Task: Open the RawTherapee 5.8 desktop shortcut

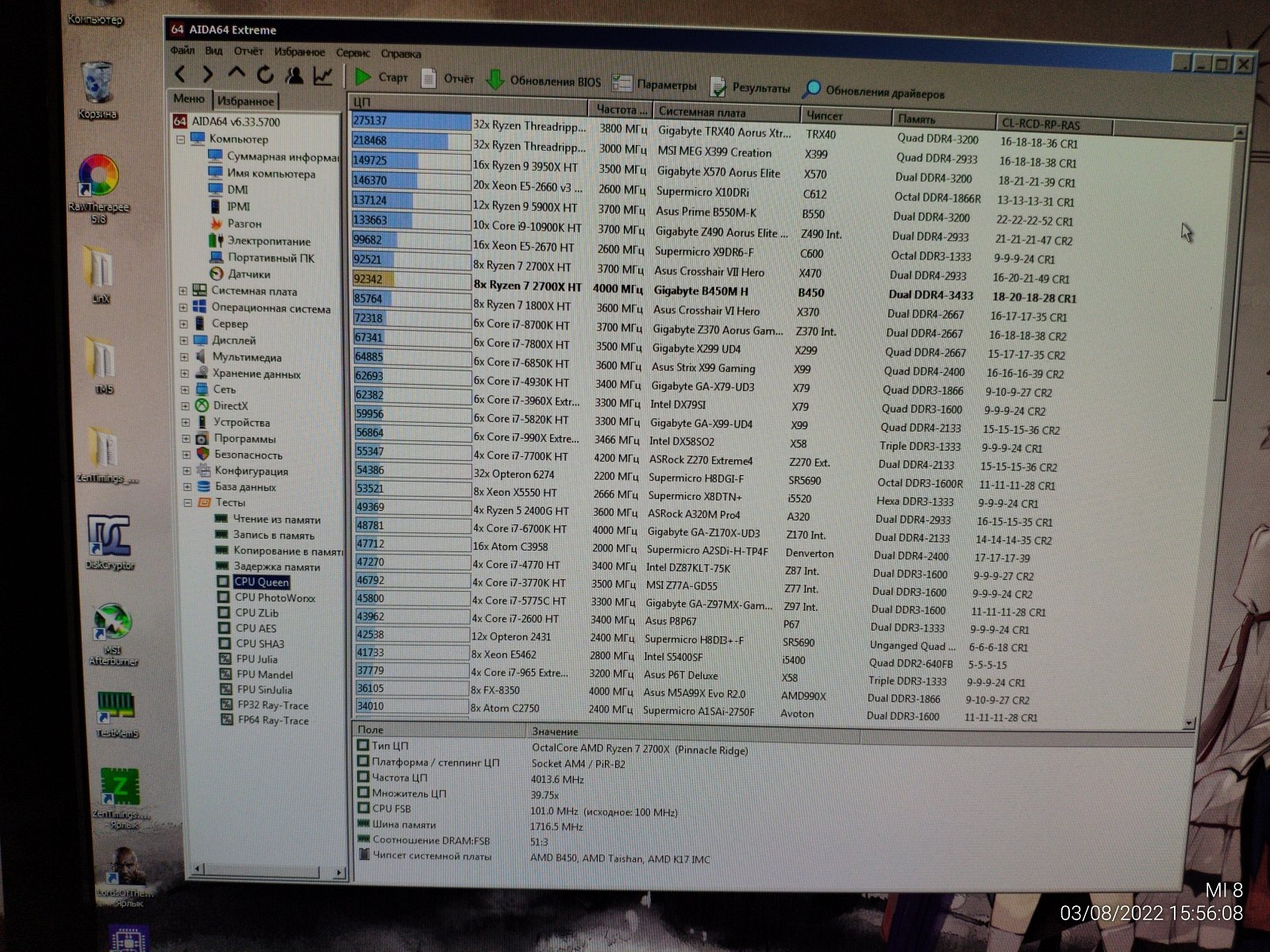Action: click(98, 188)
